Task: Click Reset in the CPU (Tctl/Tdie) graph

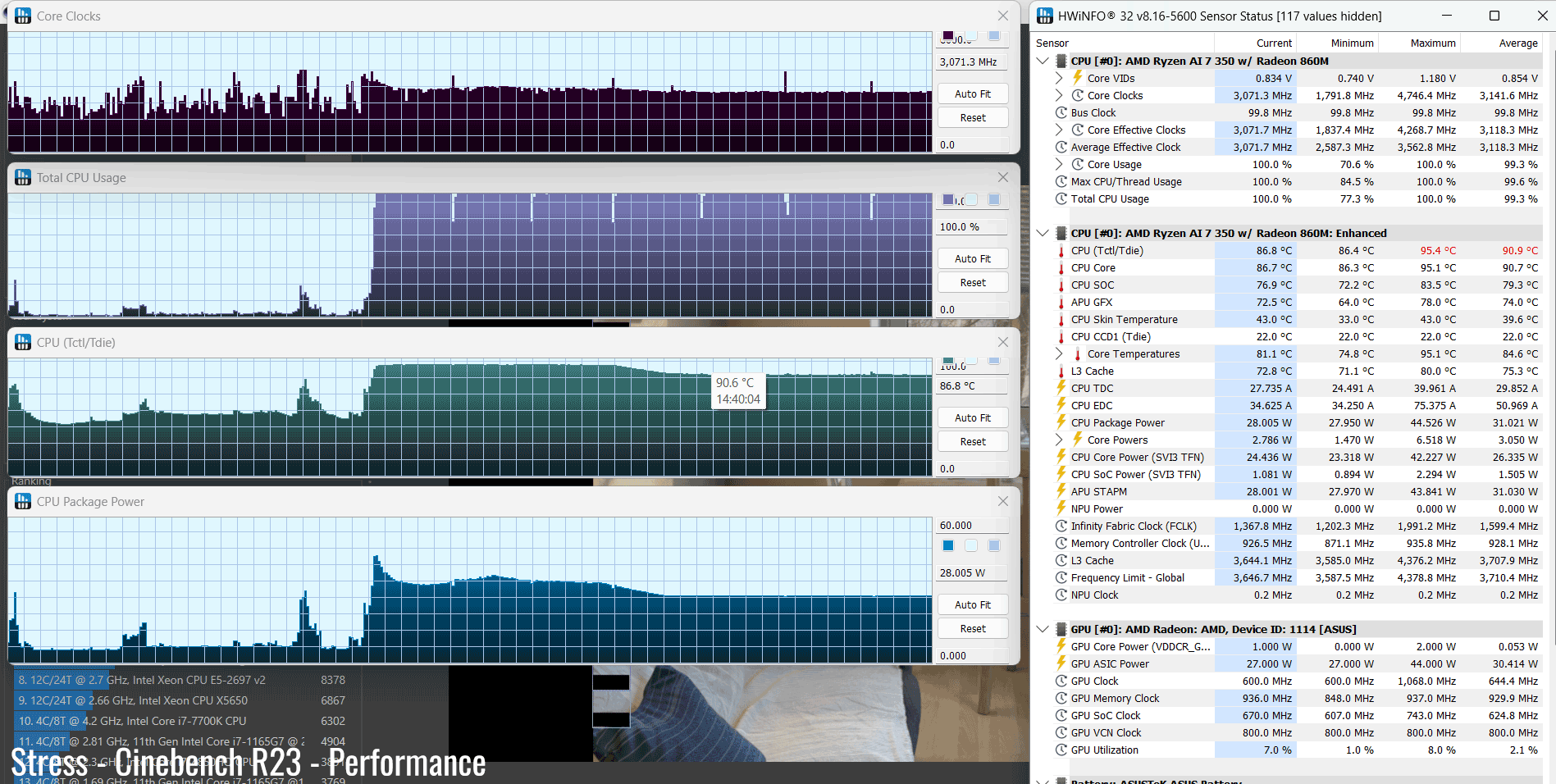Action: pyautogui.click(x=973, y=441)
